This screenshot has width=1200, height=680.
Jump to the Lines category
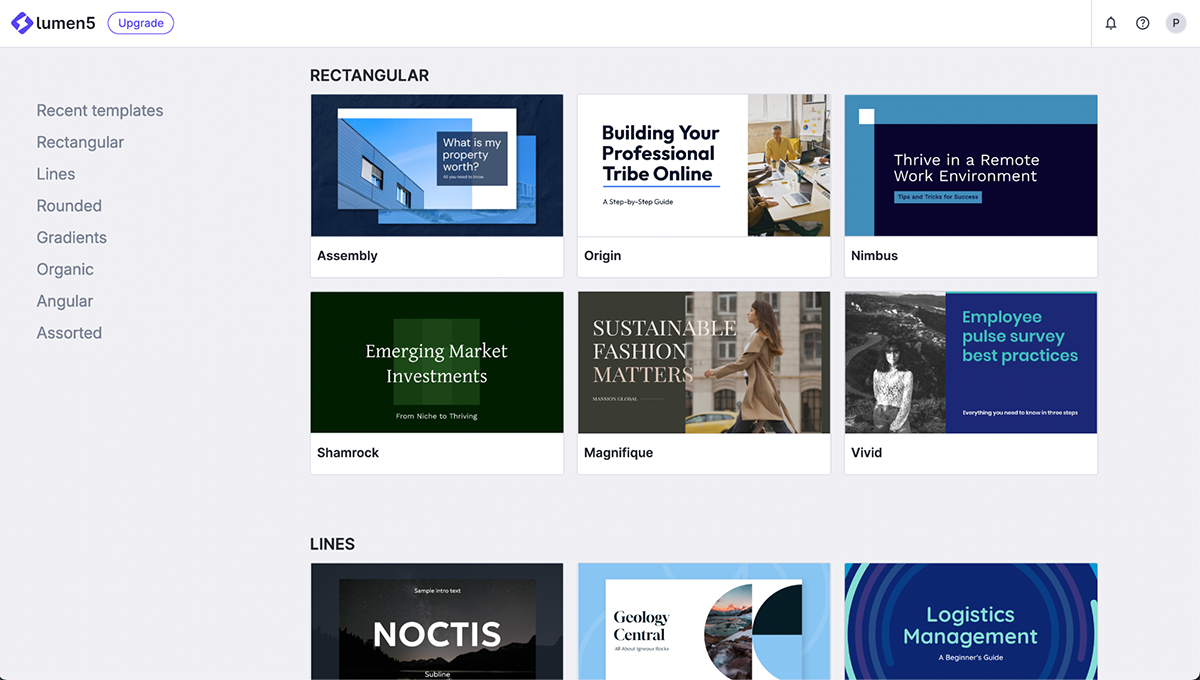click(56, 174)
